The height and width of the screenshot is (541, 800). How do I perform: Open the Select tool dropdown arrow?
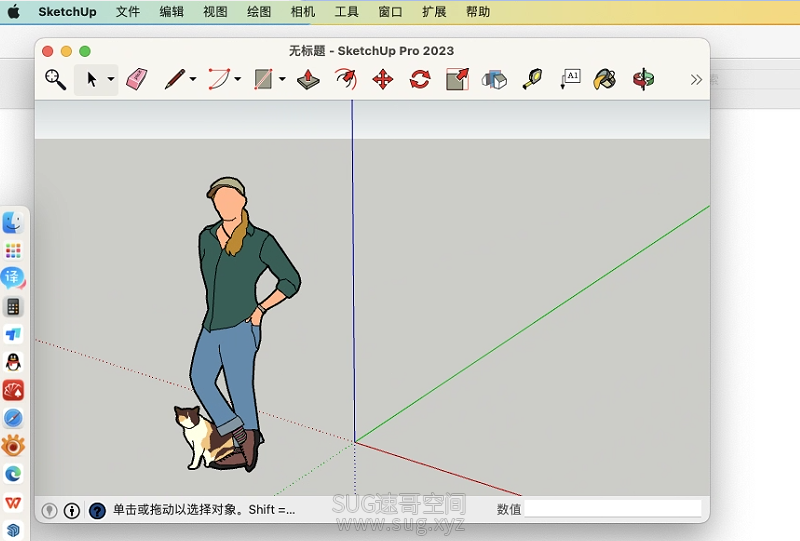[110, 79]
